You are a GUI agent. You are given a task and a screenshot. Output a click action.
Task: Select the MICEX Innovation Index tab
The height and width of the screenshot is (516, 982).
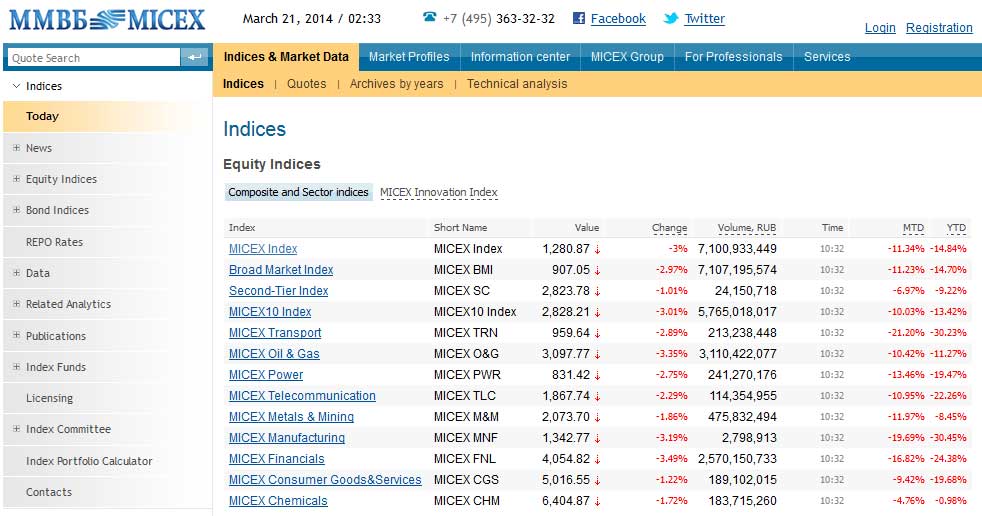(438, 192)
